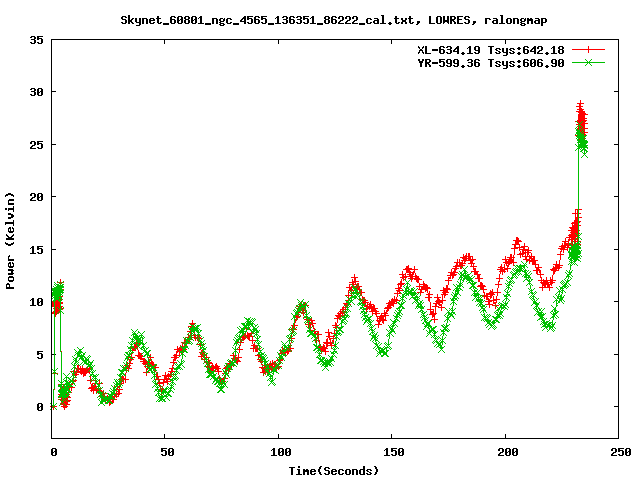This screenshot has height=480, width=640.
Task: Click the Power (Kelvin) y-axis label
Action: pos(10,241)
